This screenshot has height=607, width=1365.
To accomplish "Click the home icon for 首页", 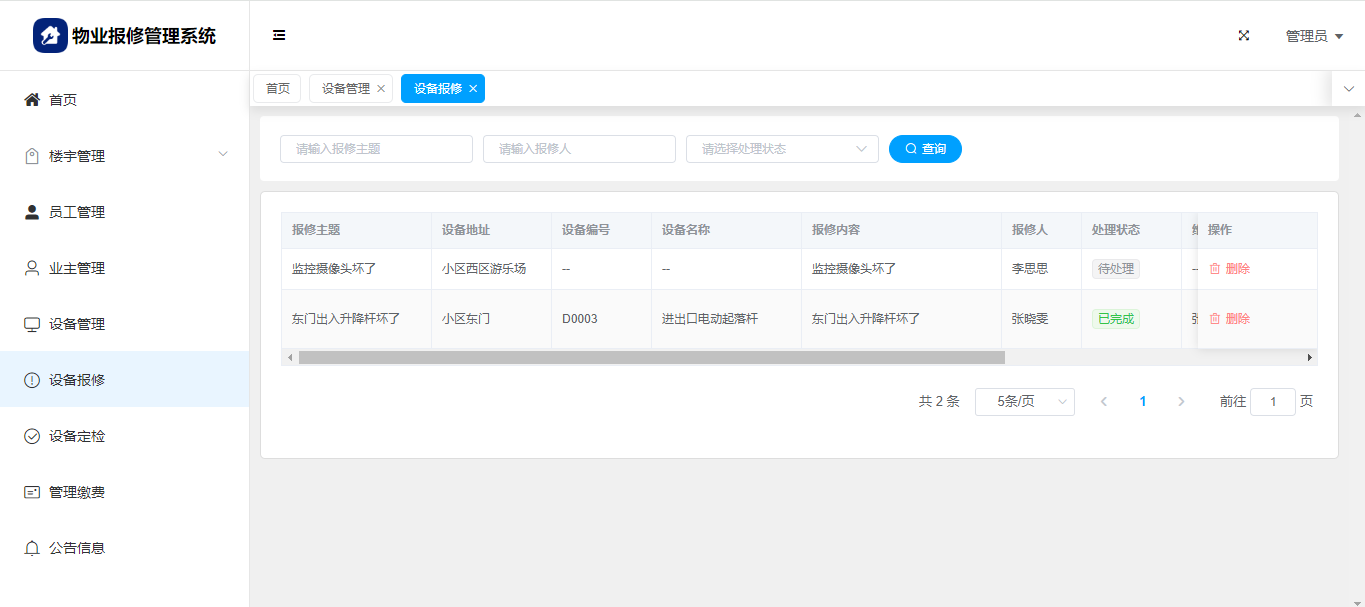I will 32,100.
